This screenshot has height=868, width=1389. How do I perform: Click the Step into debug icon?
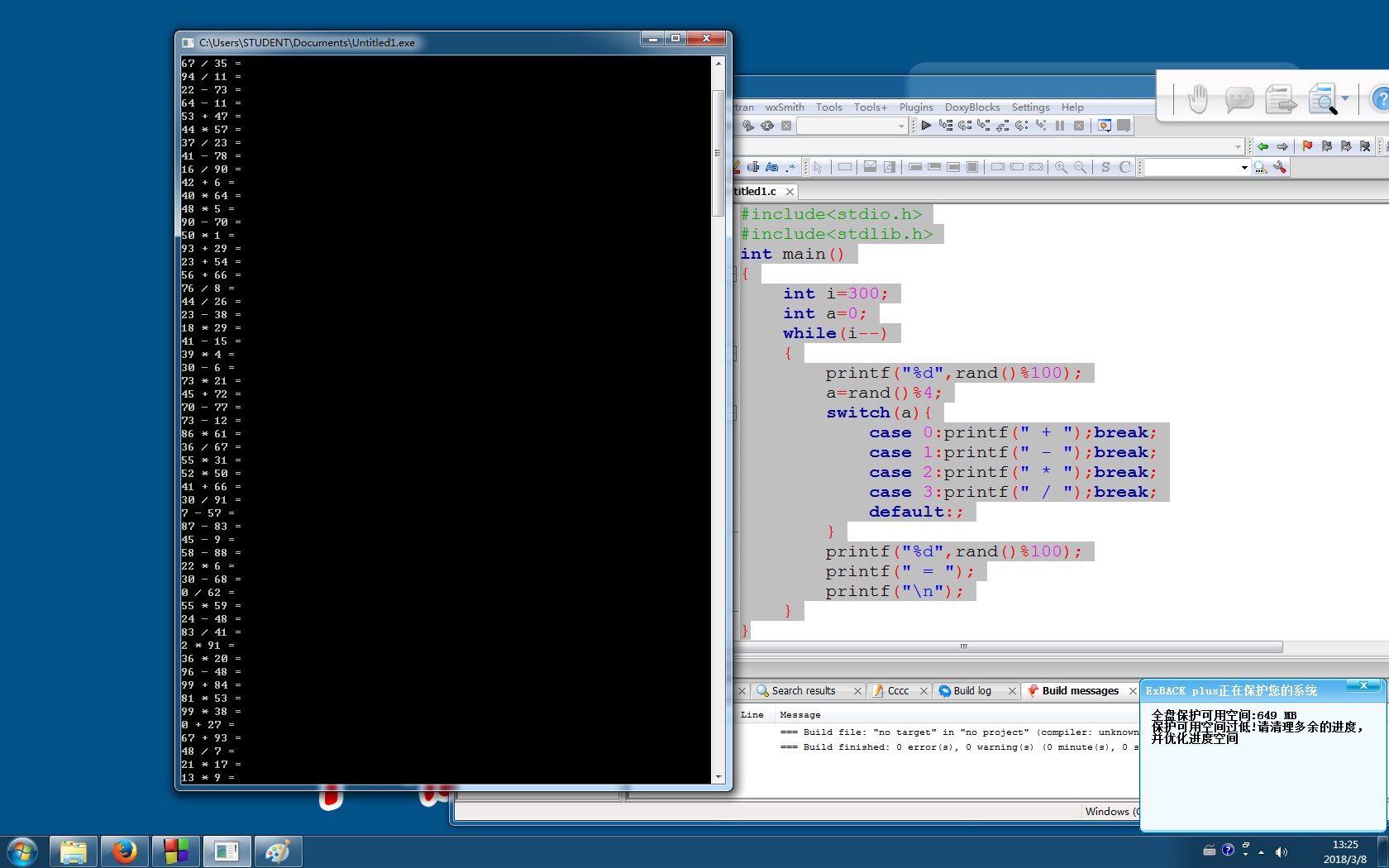pyautogui.click(x=984, y=126)
